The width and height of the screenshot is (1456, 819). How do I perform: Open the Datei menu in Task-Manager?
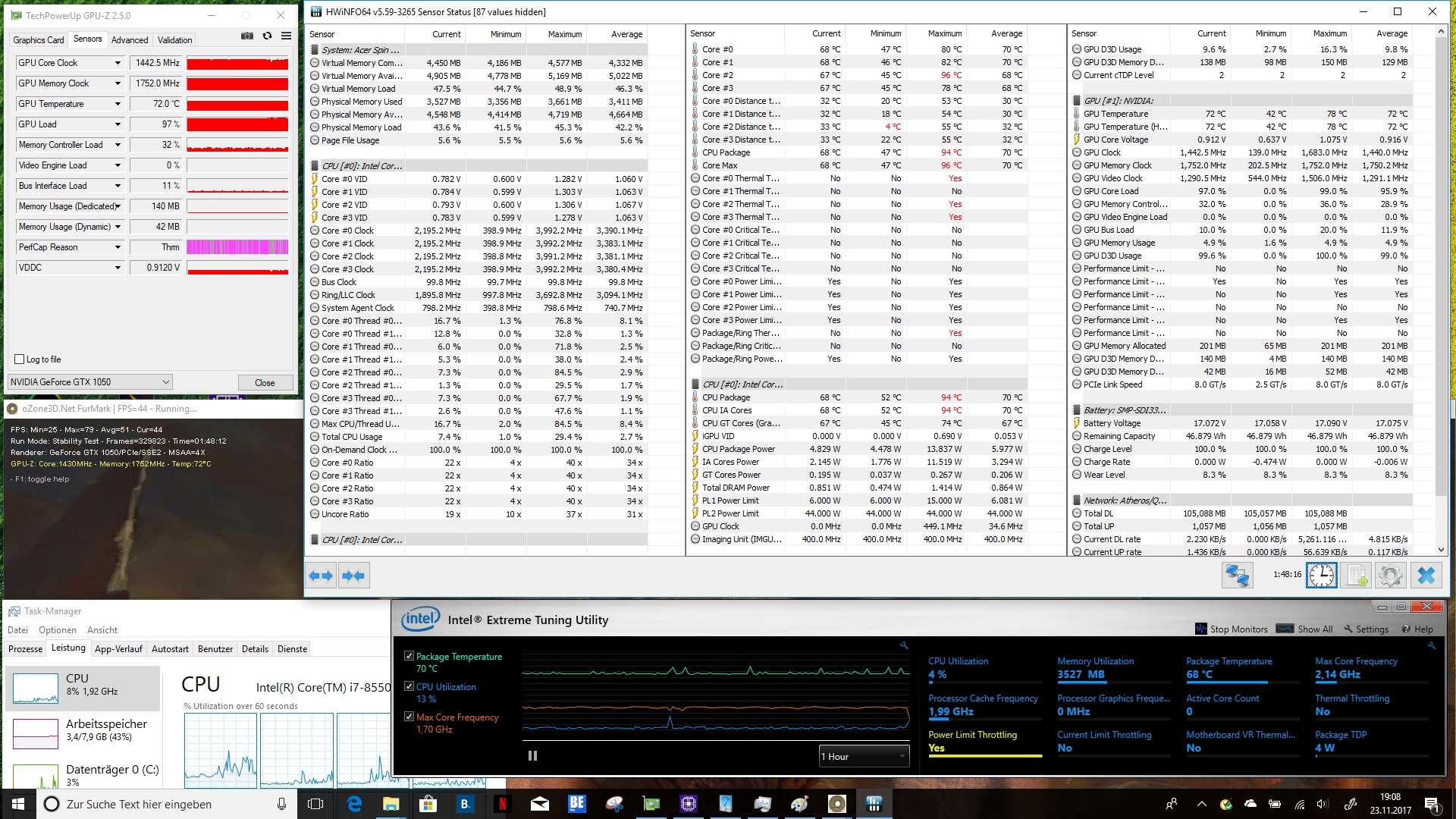tap(18, 630)
